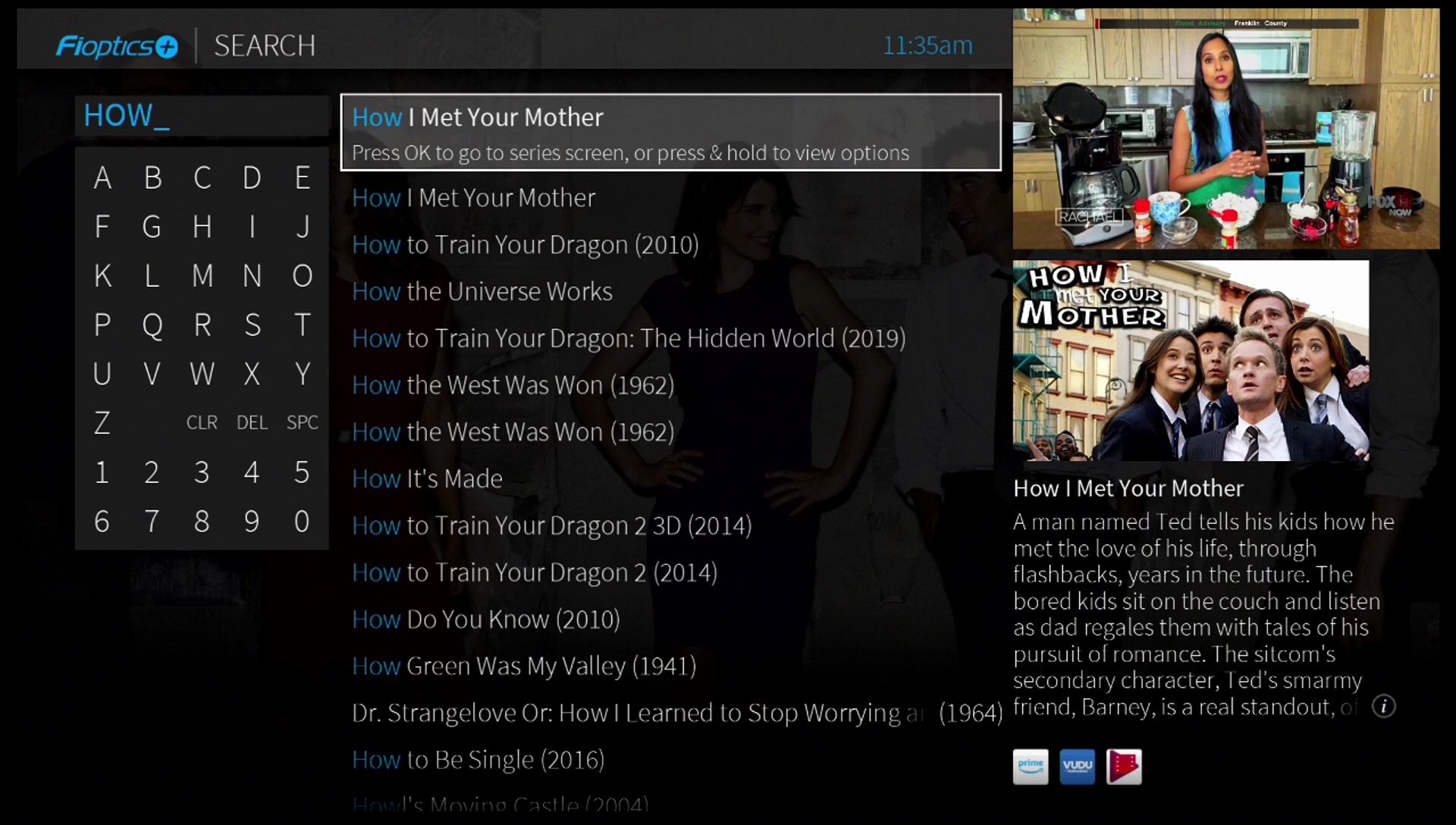Select letter B on the on-screen keyboard
The height and width of the screenshot is (825, 1456).
click(152, 178)
